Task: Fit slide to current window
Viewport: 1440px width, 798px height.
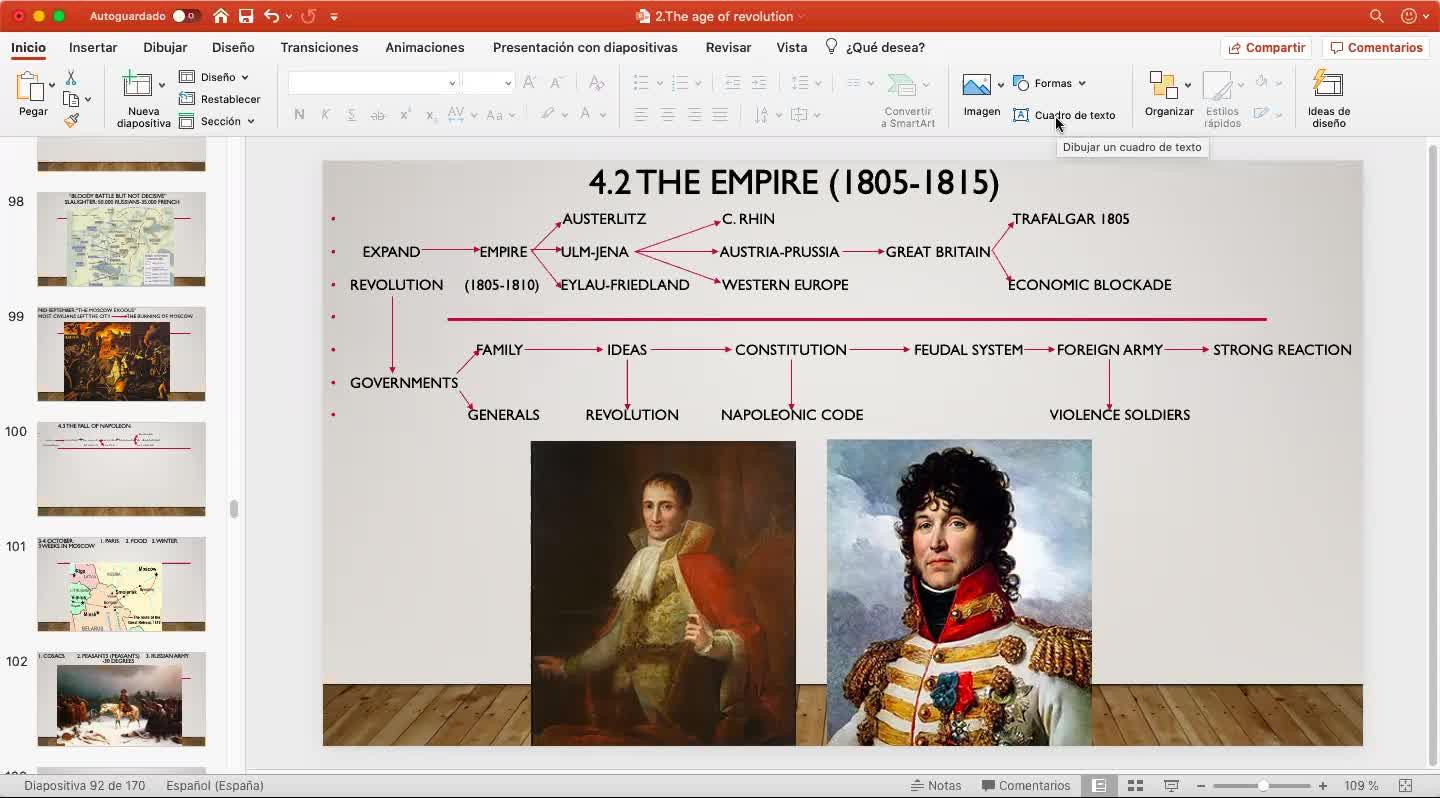Action: click(1405, 786)
